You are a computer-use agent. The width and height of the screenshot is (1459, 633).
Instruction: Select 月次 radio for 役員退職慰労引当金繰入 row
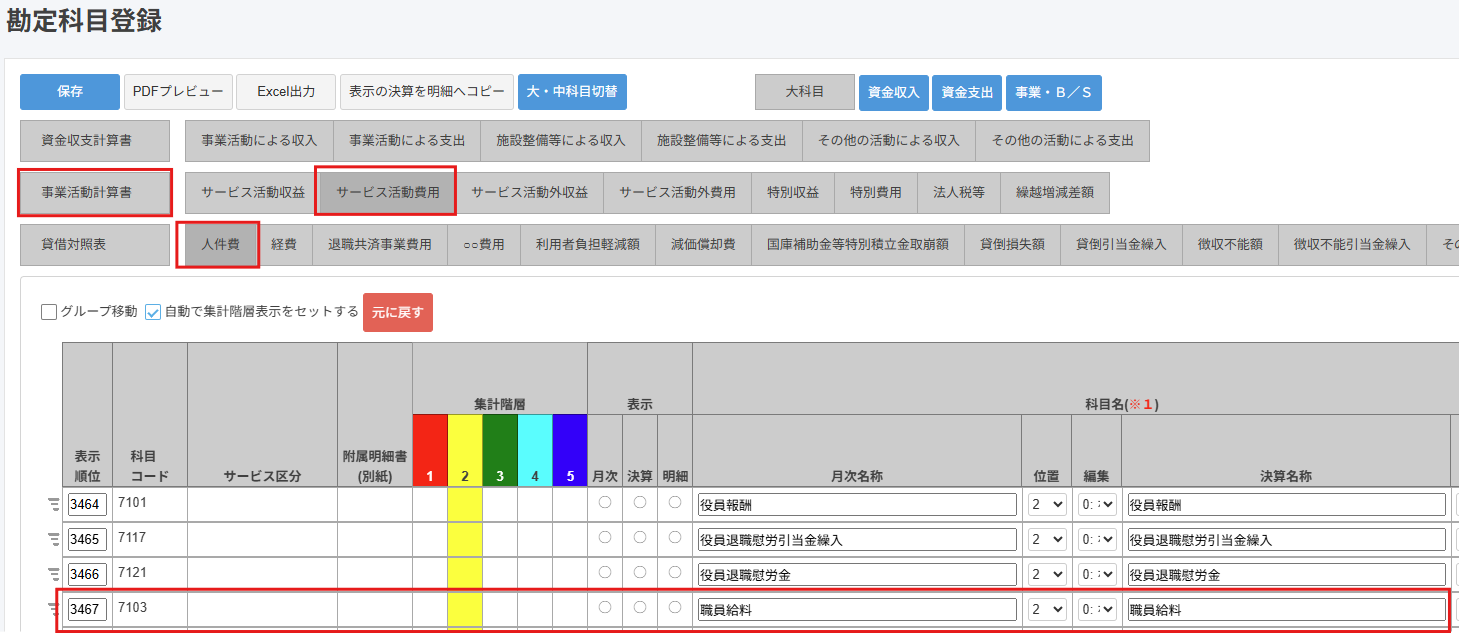pos(605,538)
